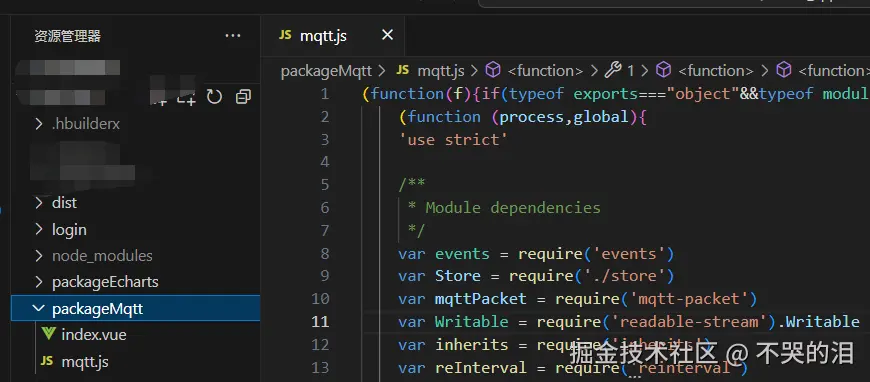
Task: Collapse all folders in Explorer
Action: [244, 97]
